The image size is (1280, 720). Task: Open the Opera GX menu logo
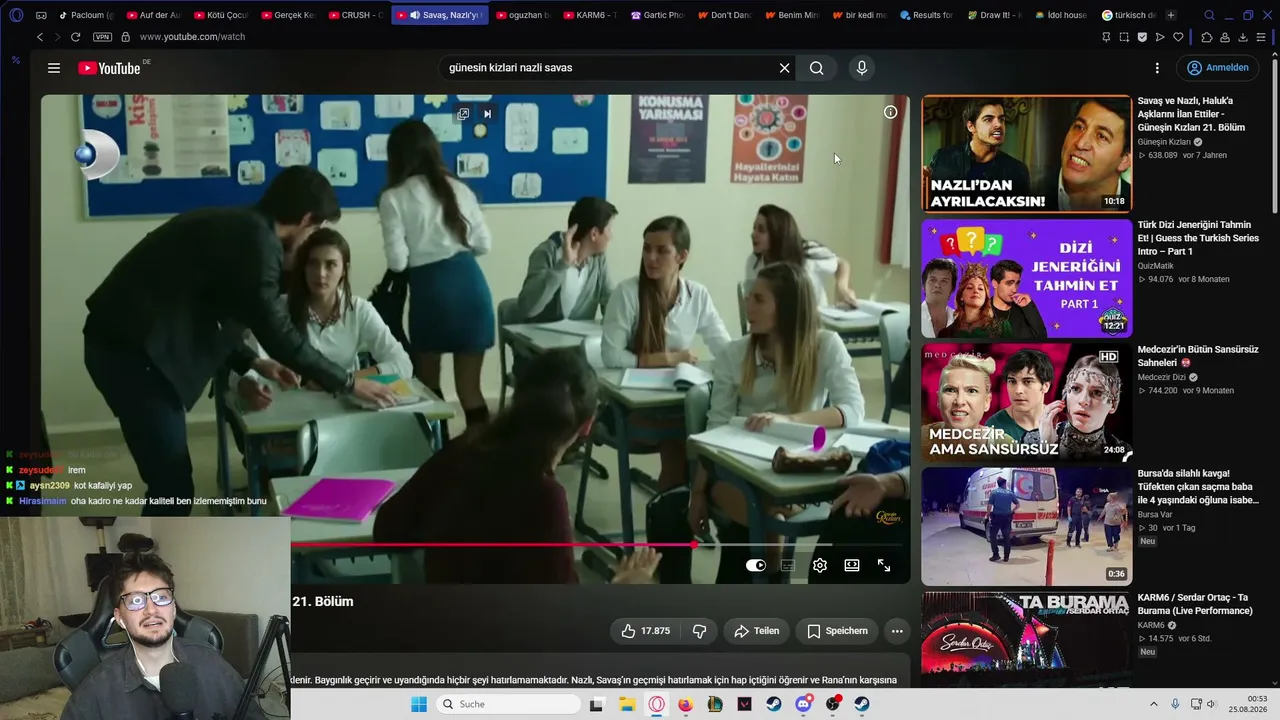coord(16,15)
